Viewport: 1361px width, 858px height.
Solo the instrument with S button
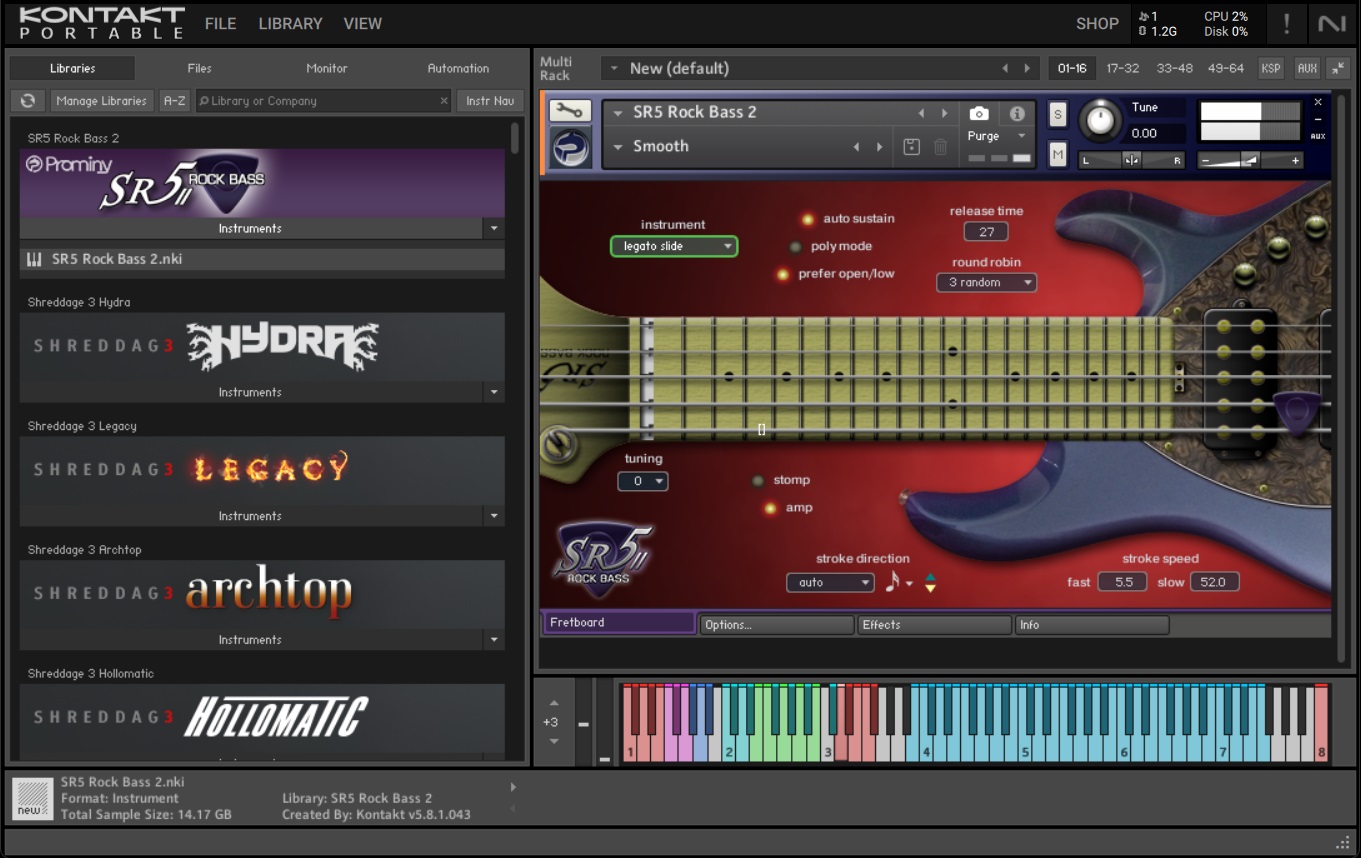[x=1057, y=114]
